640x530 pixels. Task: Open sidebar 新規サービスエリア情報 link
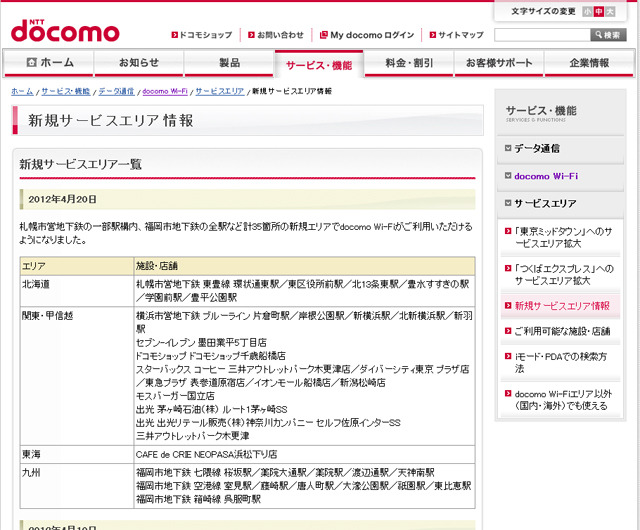pyautogui.click(x=562, y=306)
